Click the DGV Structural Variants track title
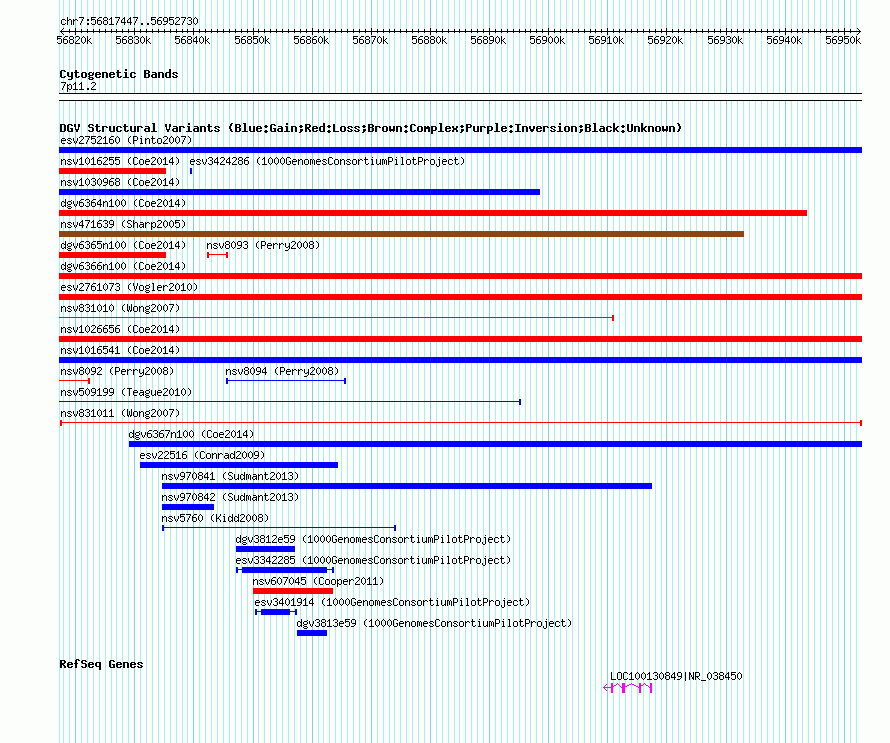The height and width of the screenshot is (743, 890). [370, 128]
